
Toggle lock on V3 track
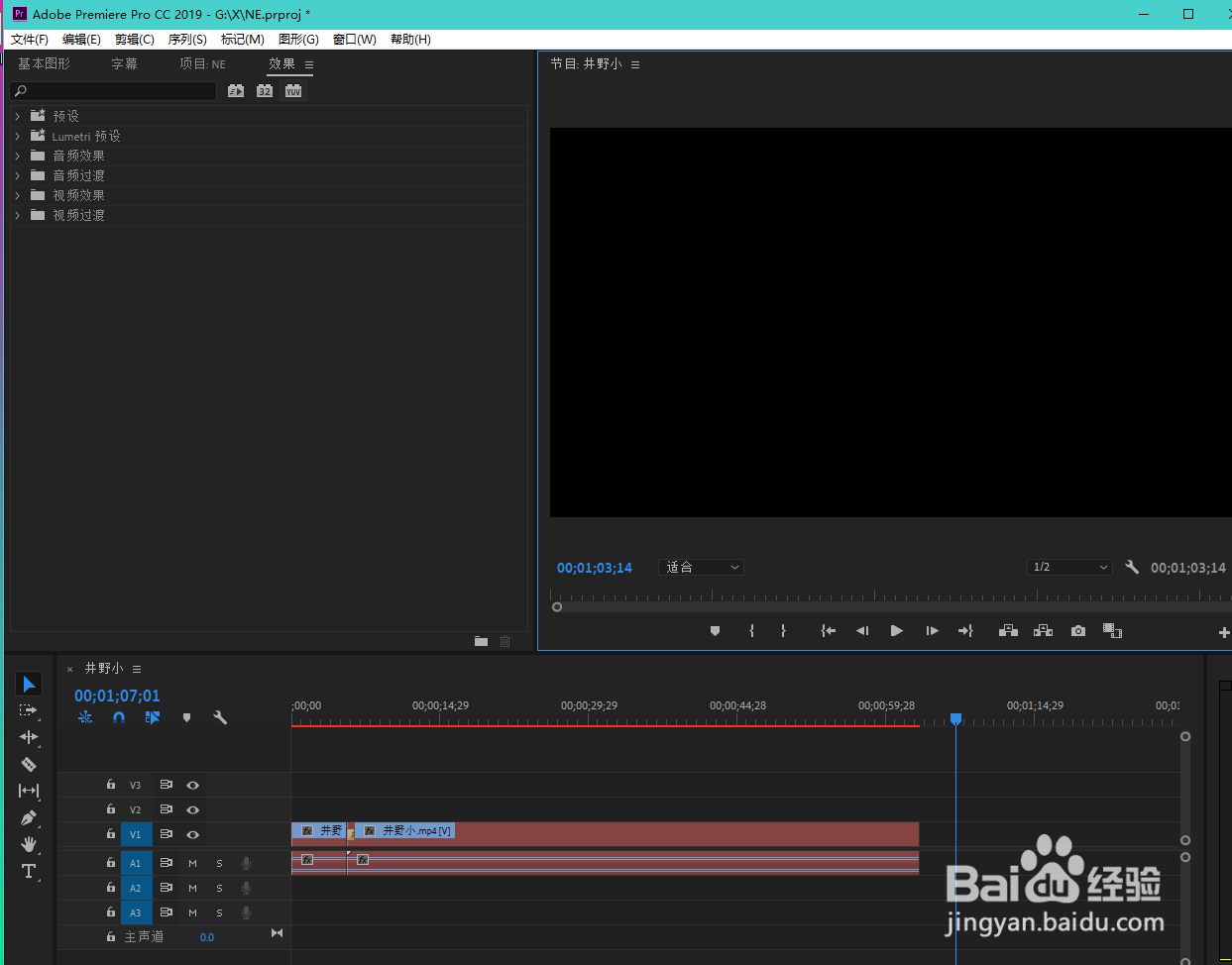(x=111, y=784)
